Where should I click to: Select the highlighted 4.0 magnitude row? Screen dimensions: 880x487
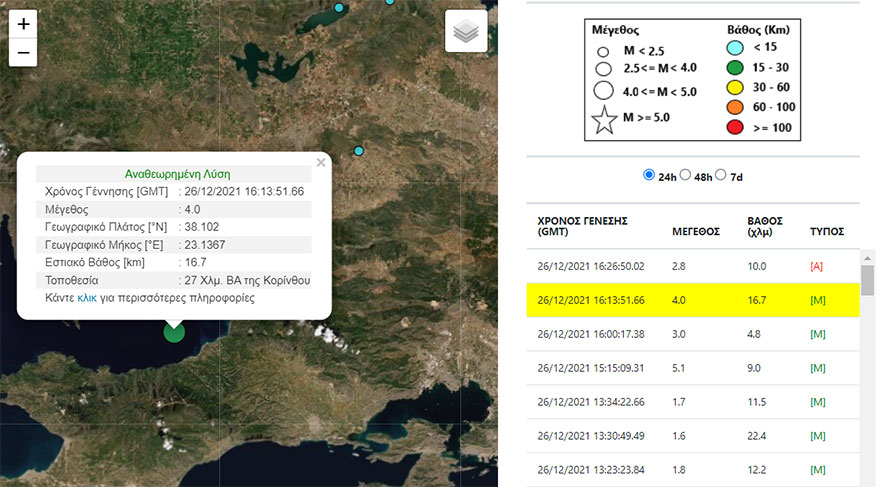tap(688, 299)
